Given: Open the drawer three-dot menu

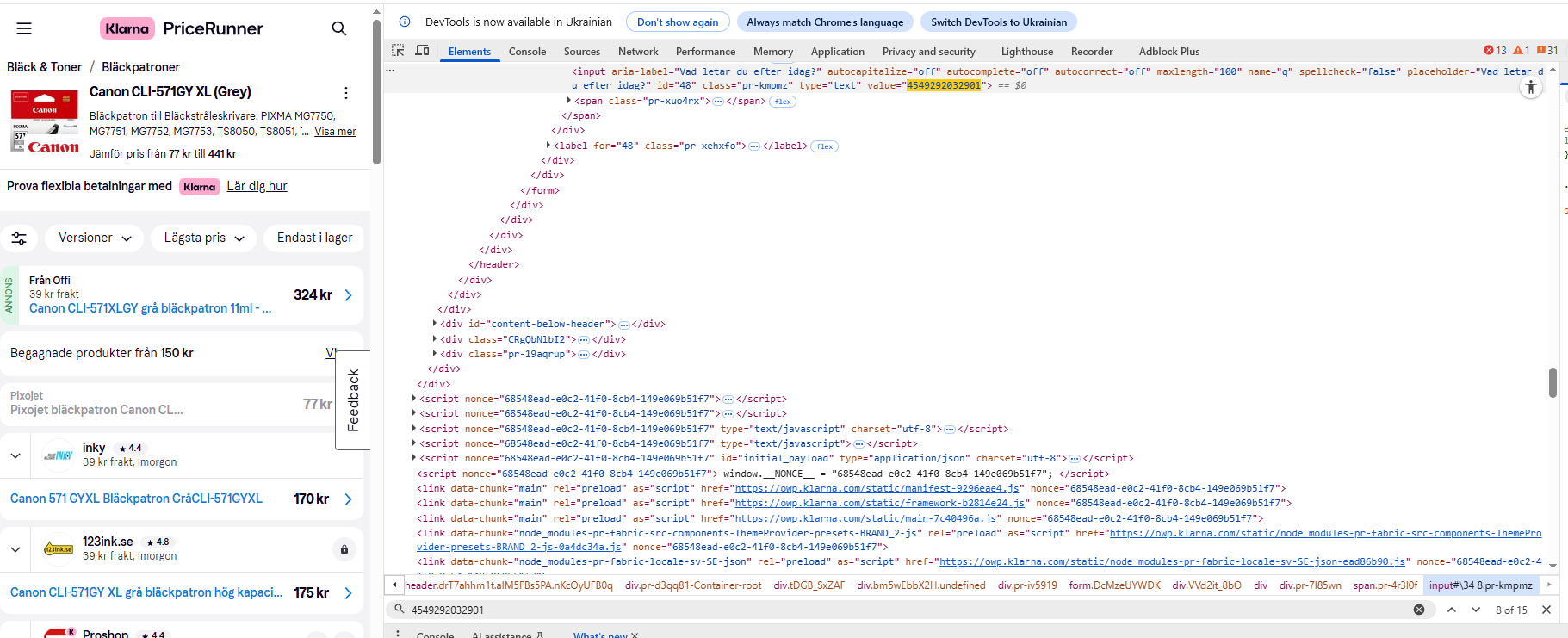Looking at the screenshot, I should [x=397, y=634].
